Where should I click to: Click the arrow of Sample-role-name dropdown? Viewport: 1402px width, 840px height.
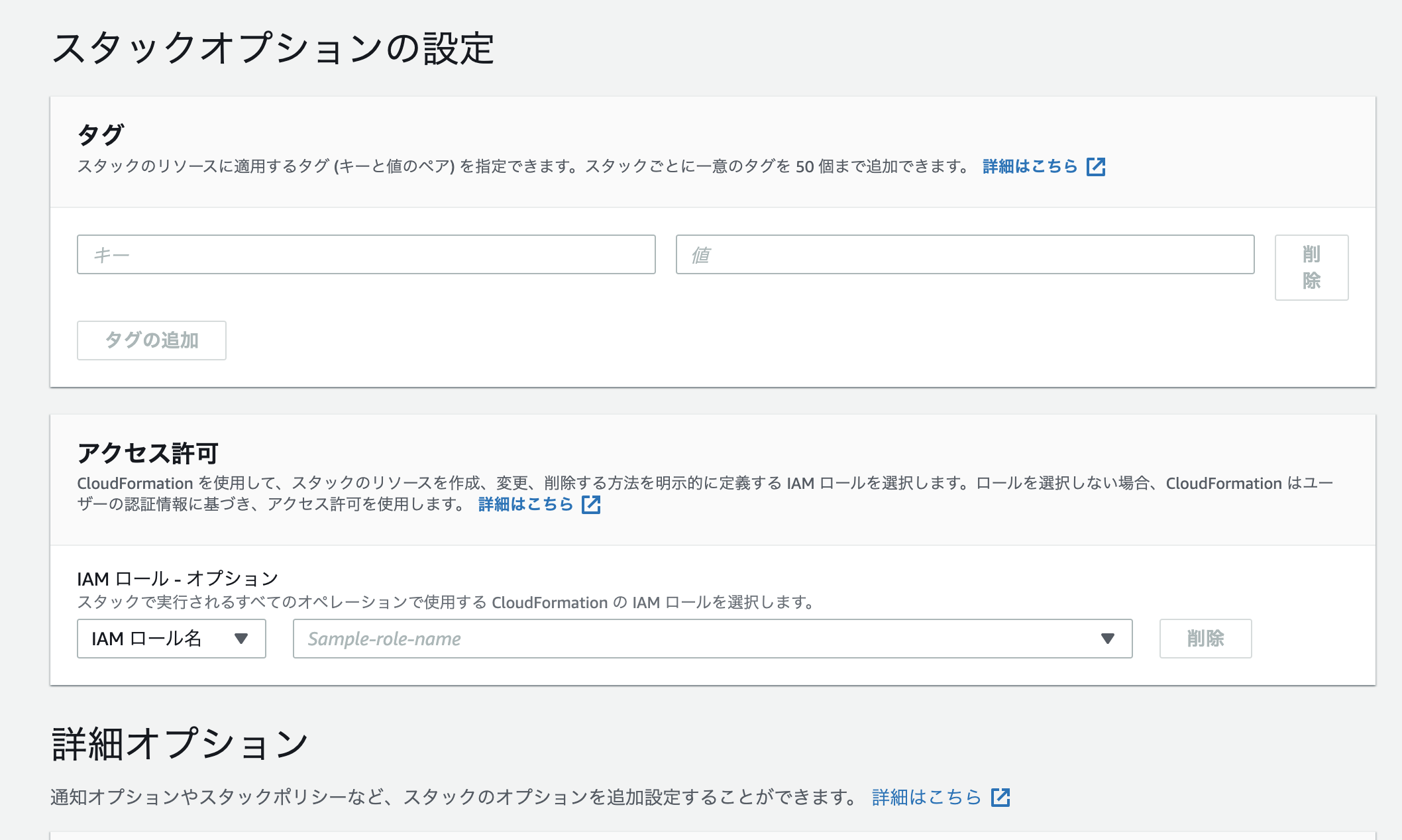pyautogui.click(x=1107, y=639)
